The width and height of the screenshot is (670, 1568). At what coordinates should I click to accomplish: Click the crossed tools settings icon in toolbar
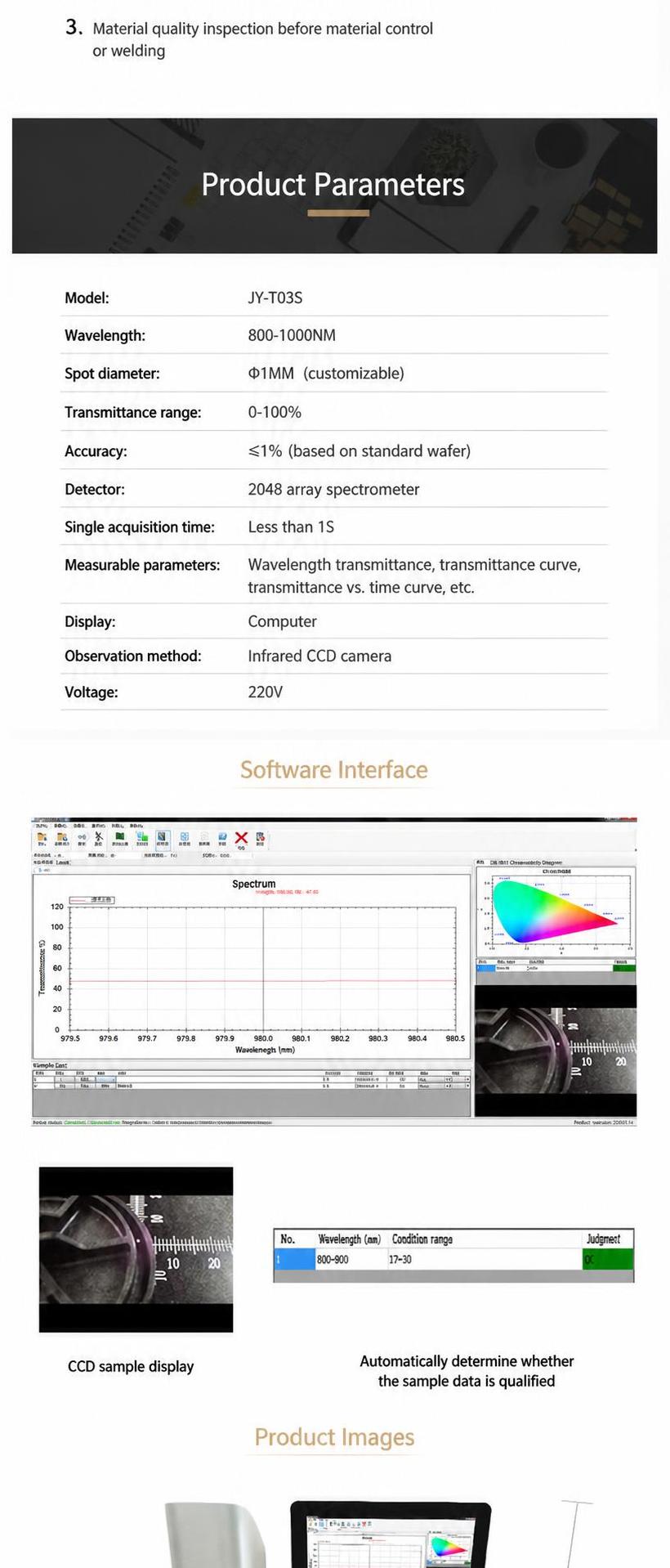99,837
